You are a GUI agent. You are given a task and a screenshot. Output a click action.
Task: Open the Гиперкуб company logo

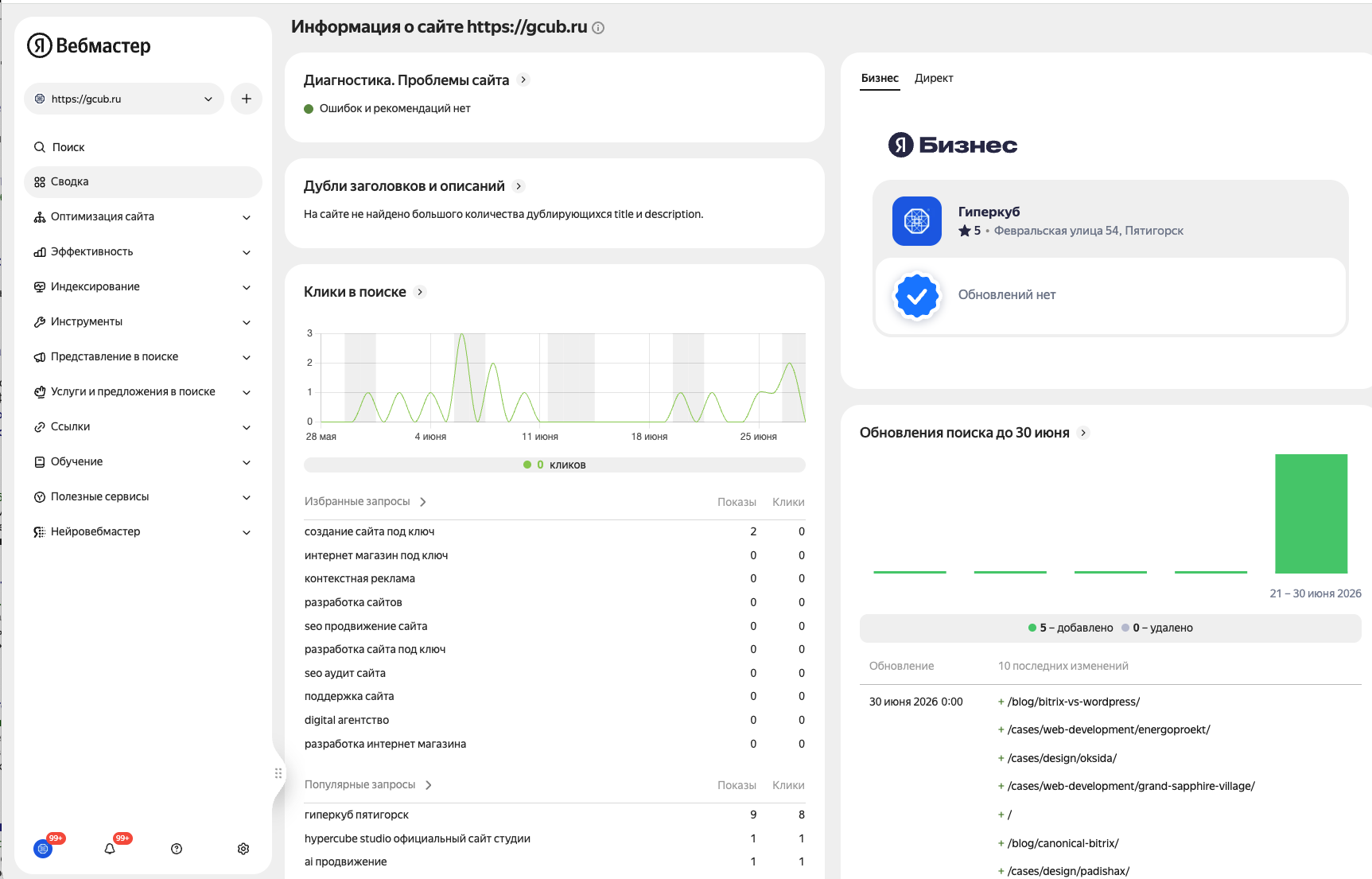(917, 221)
